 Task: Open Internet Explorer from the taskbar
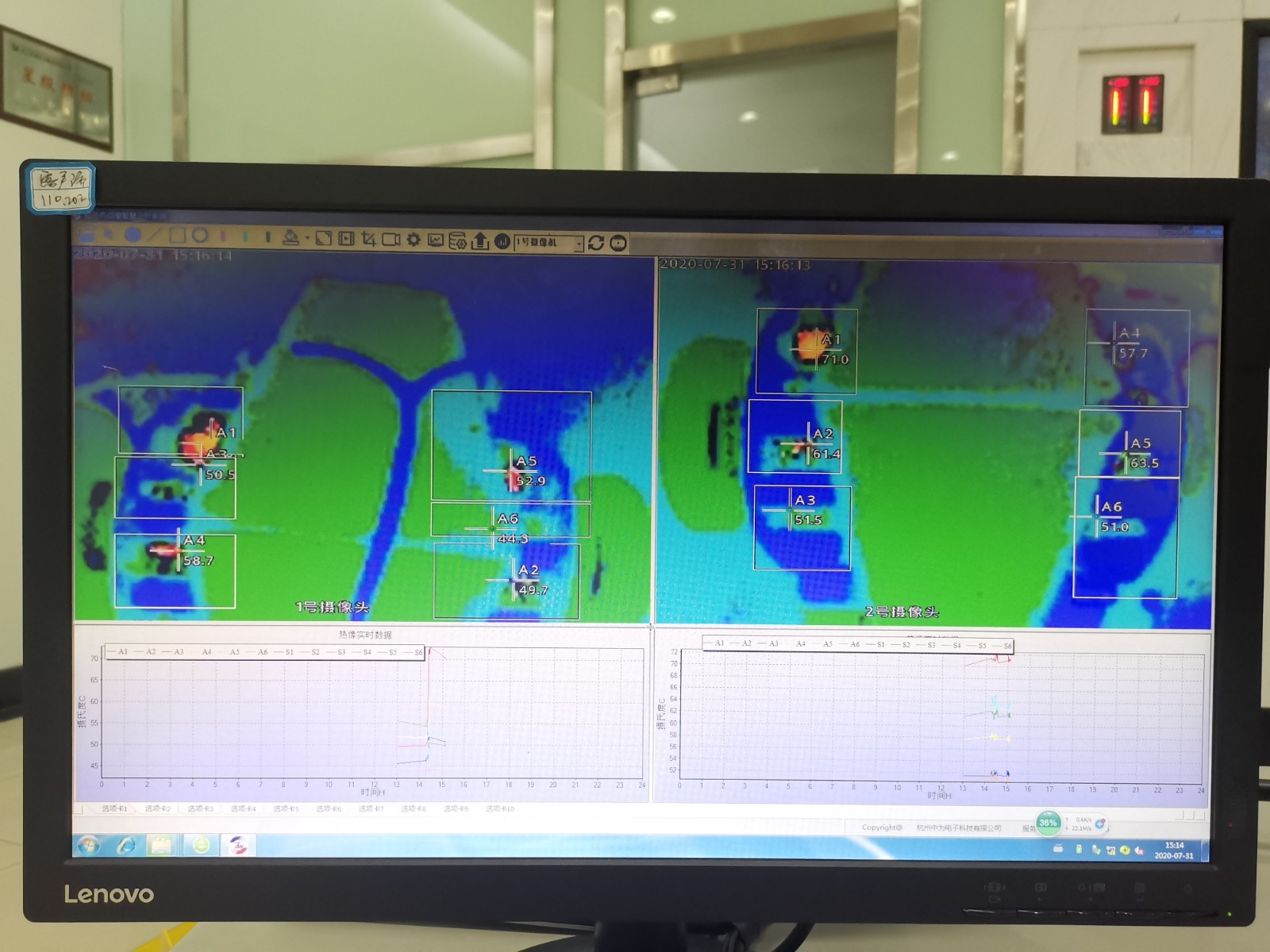[125, 846]
